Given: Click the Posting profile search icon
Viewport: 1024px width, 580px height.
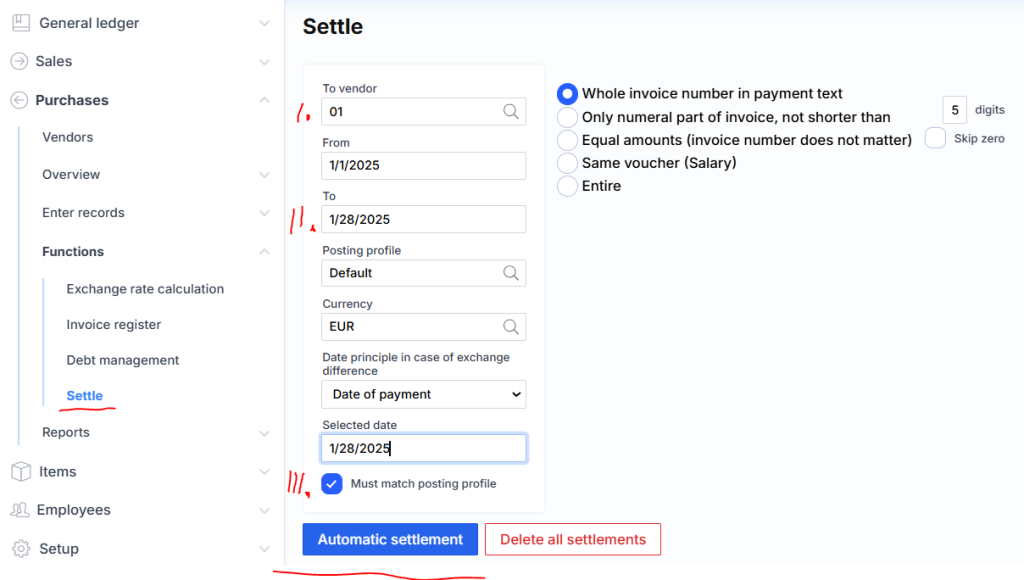Looking at the screenshot, I should coord(511,273).
